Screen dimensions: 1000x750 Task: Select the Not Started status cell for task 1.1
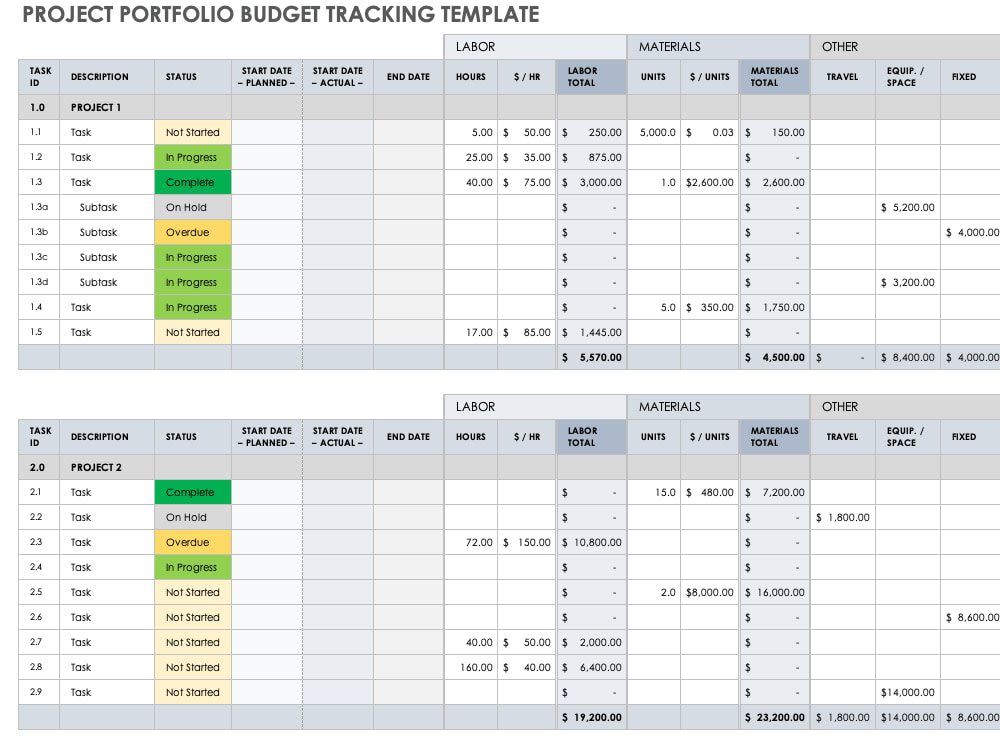tap(192, 131)
